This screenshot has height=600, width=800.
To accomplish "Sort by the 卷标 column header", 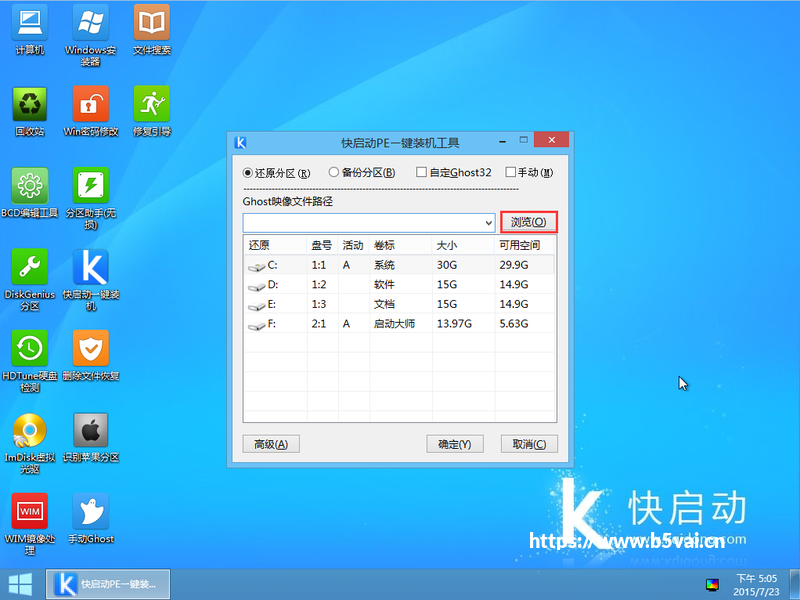I will (401, 245).
